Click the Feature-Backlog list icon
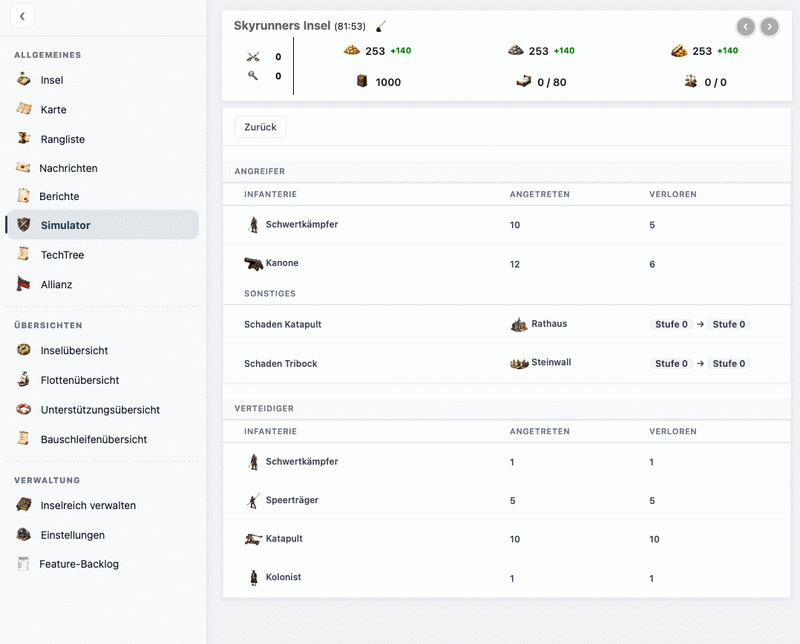The width and height of the screenshot is (800, 644). click(x=23, y=563)
